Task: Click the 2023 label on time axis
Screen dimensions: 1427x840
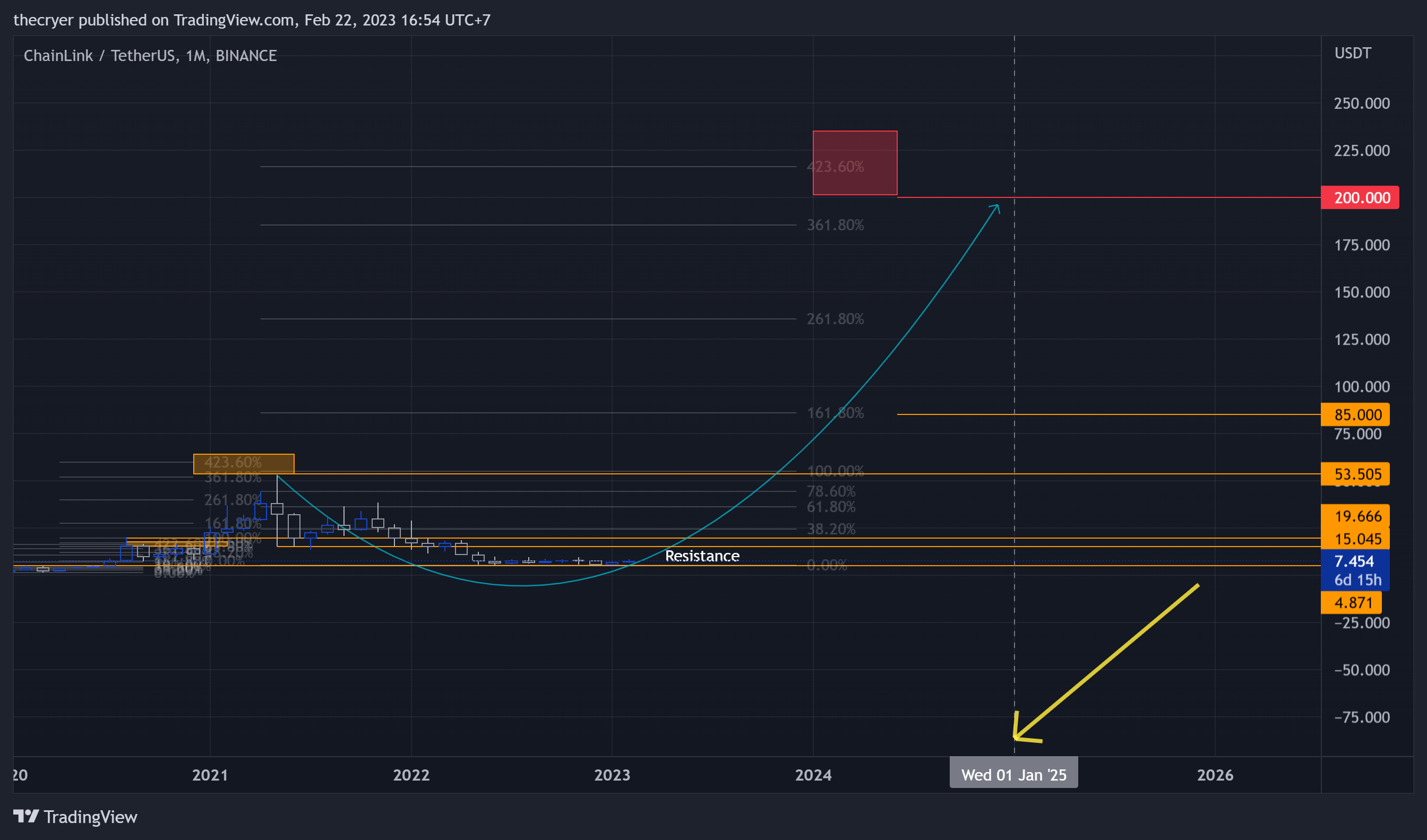Action: click(612, 774)
